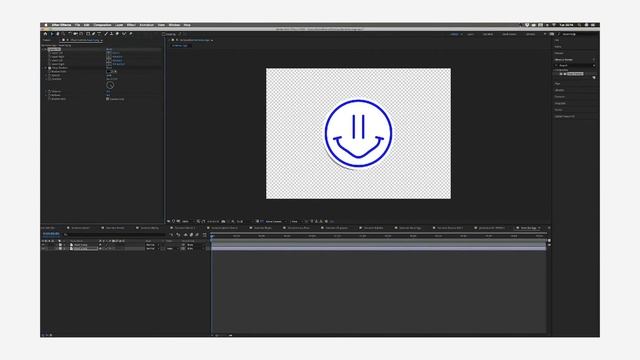Pick shadow color with the eyedropper
Image resolution: width=640 pixels, height=360 pixels.
[x=115, y=71]
